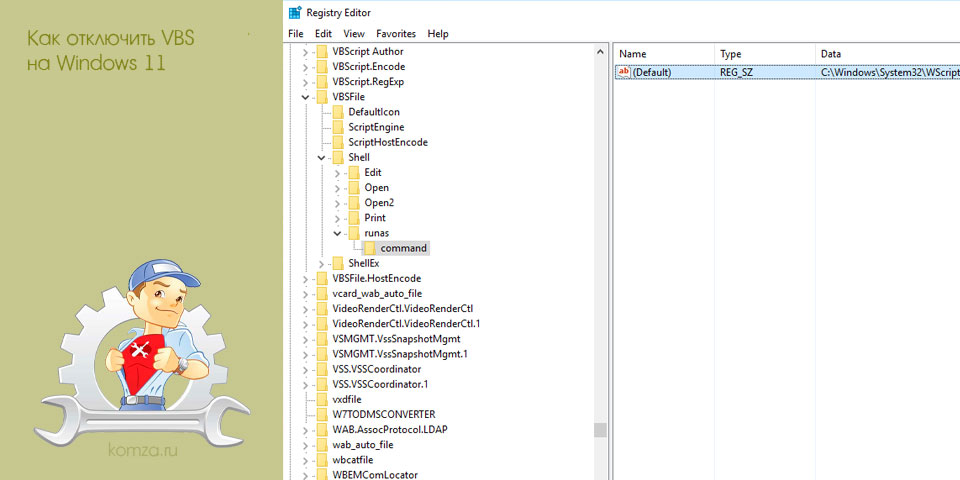This screenshot has height=480, width=960.
Task: Select the VSS.VSSCoordinator.1 key
Action: click(380, 384)
